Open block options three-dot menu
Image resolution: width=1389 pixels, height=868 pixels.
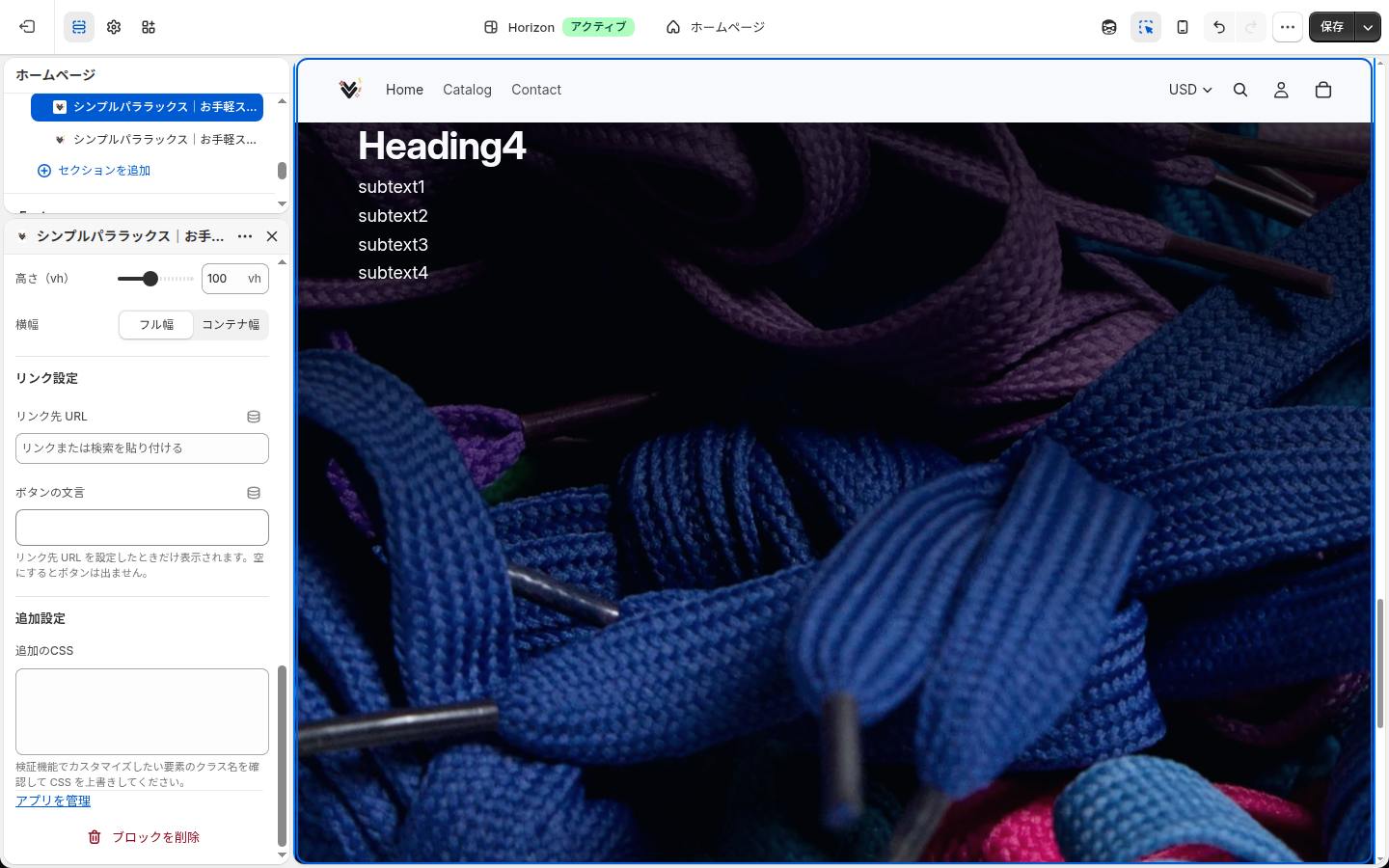[x=245, y=236]
